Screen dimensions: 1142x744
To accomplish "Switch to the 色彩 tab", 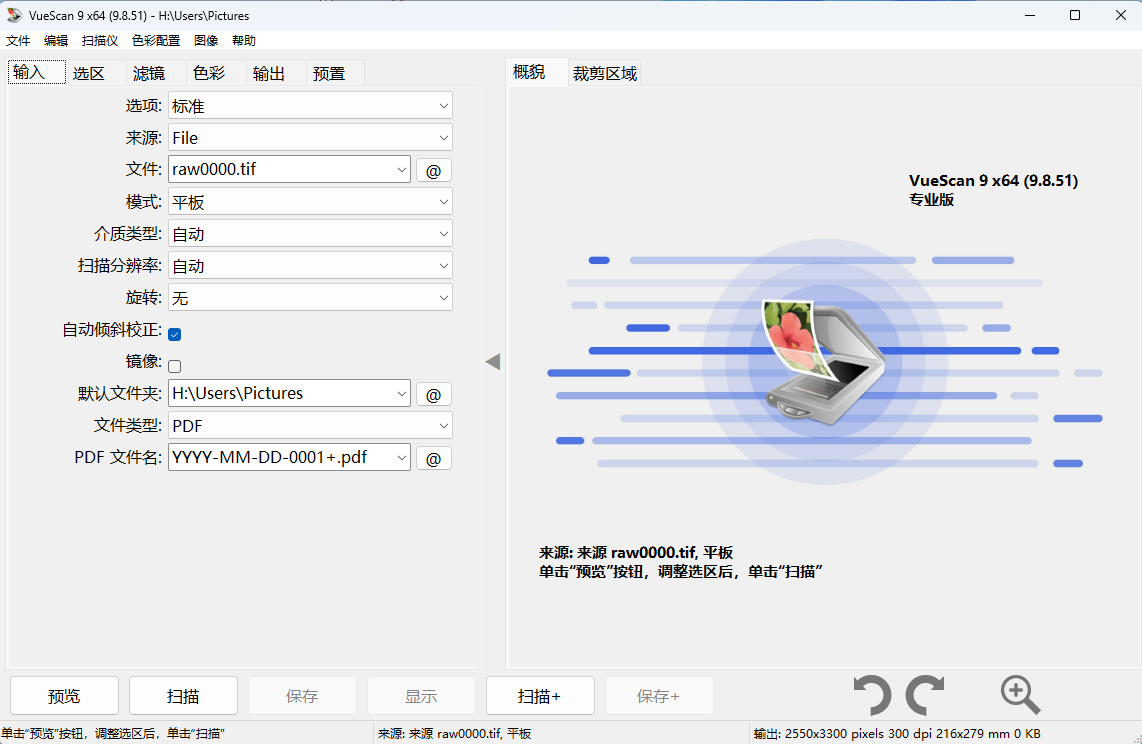I will click(x=216, y=74).
